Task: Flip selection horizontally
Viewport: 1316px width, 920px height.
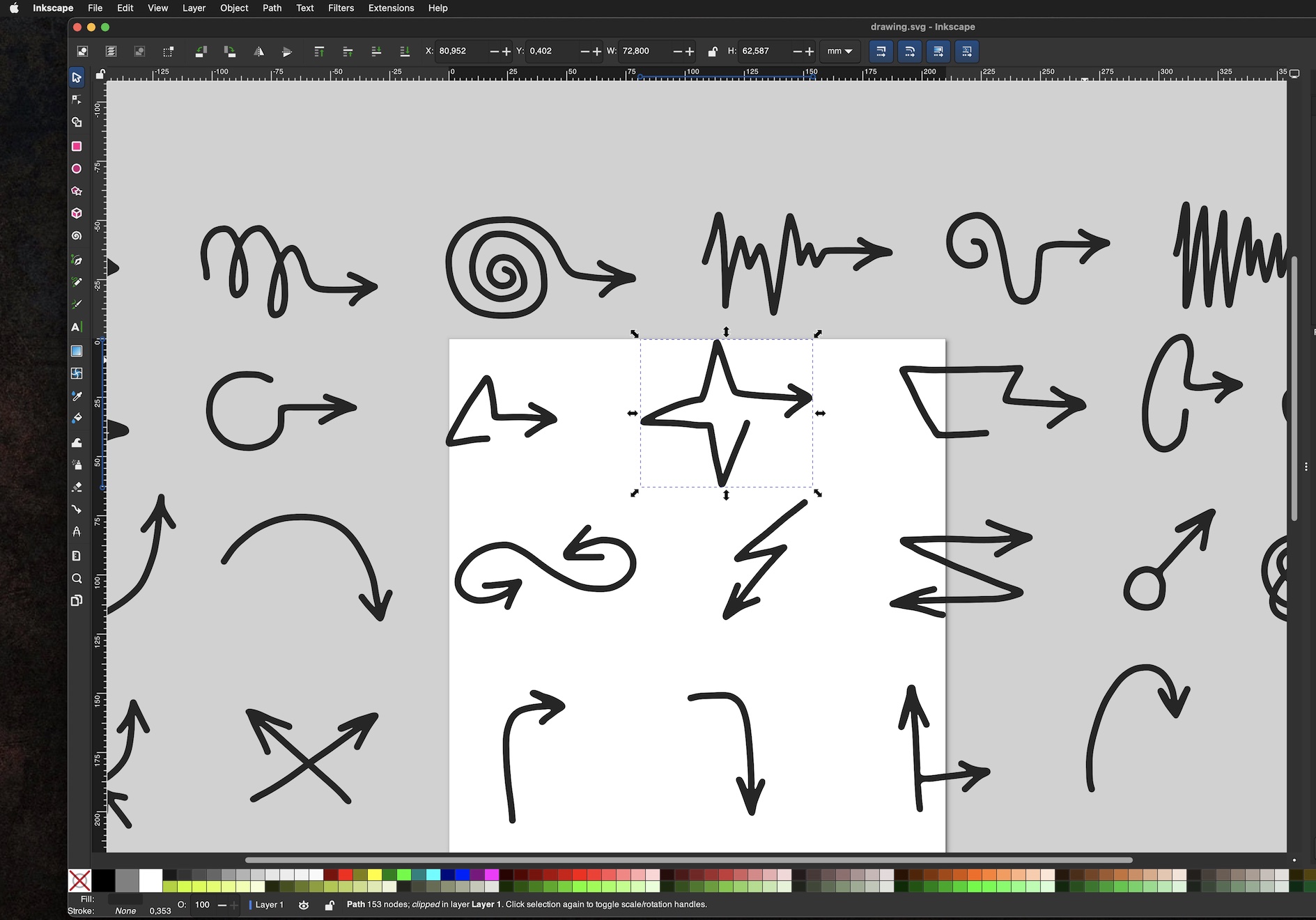Action: (x=258, y=52)
